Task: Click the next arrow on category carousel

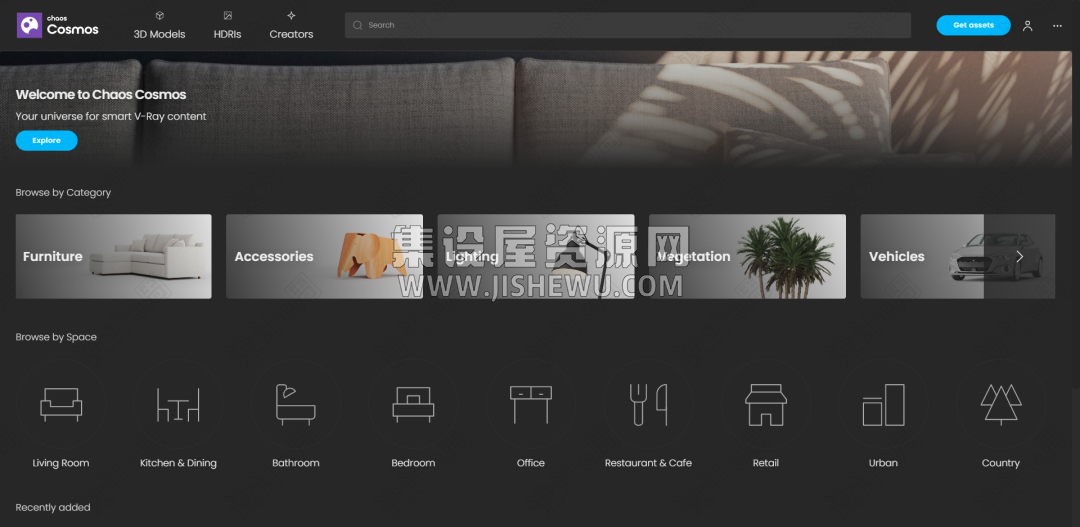Action: pyautogui.click(x=1019, y=256)
